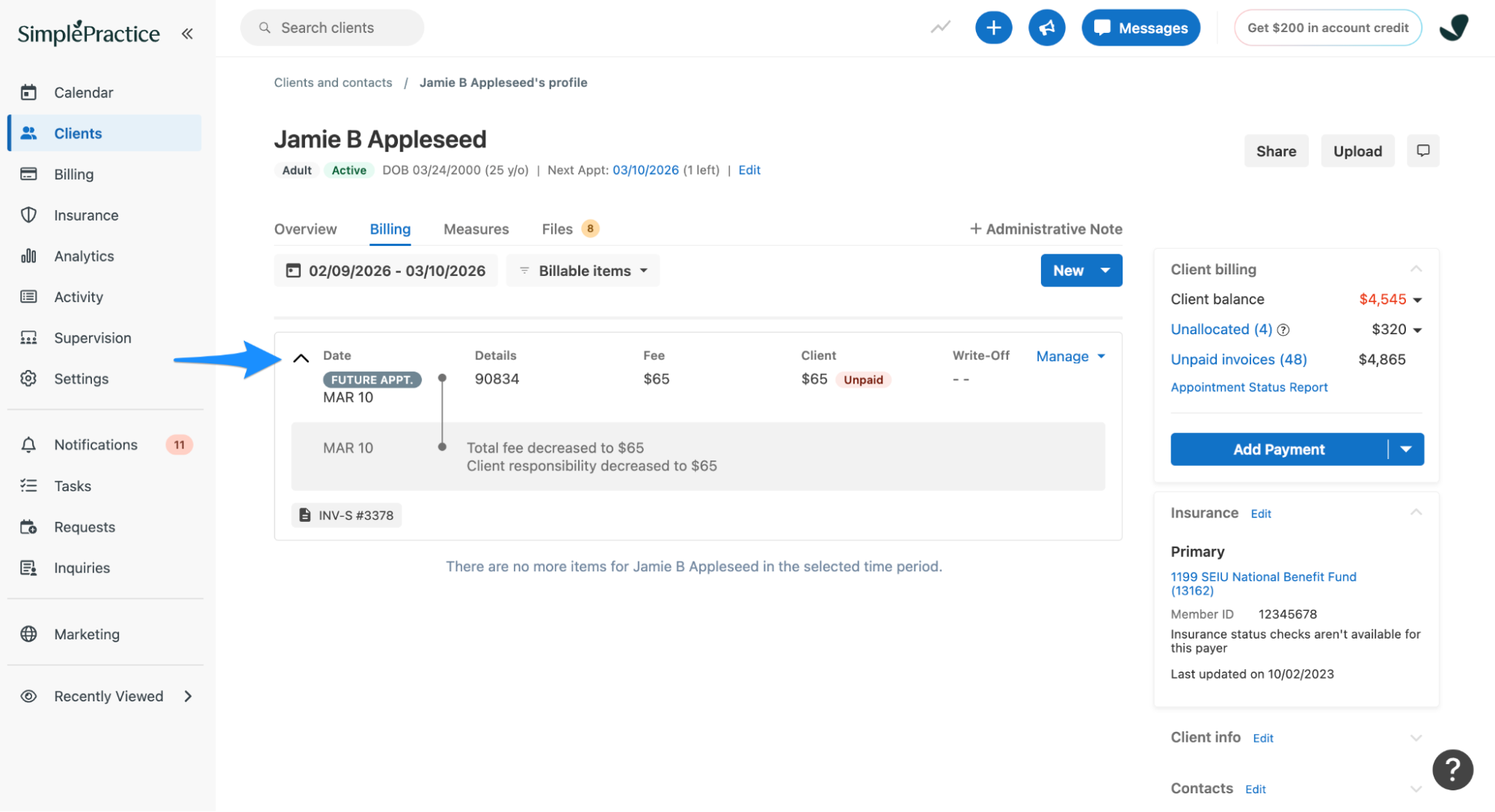1495x812 pixels.
Task: Switch to the Overview tab
Action: 305,229
